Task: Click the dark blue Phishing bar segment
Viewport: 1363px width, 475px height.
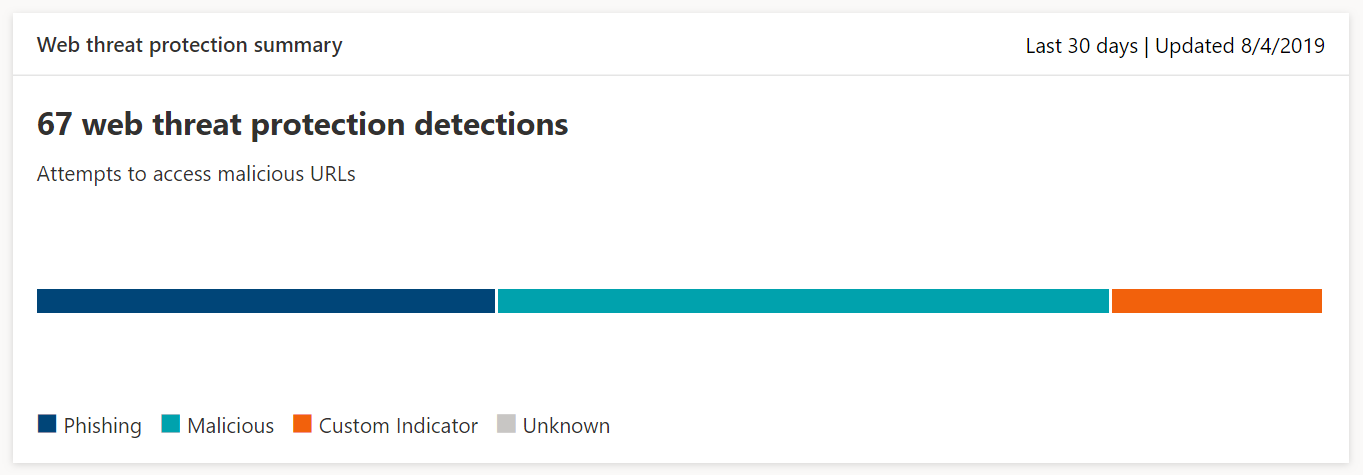Action: (x=266, y=301)
